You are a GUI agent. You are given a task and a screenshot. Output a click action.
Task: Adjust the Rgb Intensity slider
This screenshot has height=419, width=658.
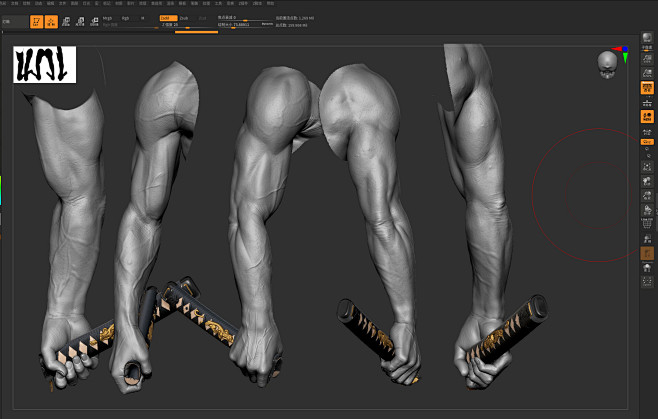130,25
